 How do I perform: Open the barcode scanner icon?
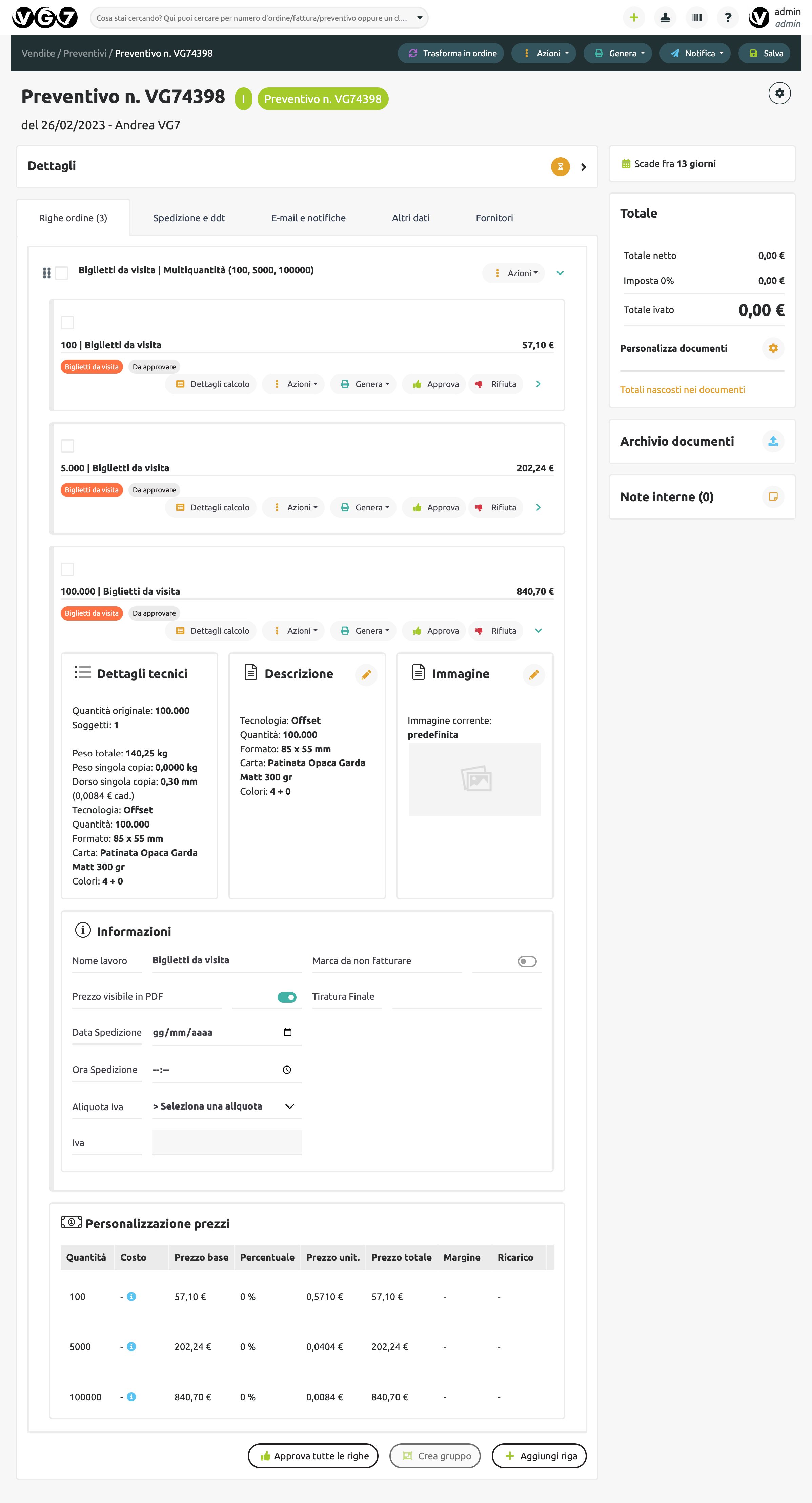click(x=696, y=18)
